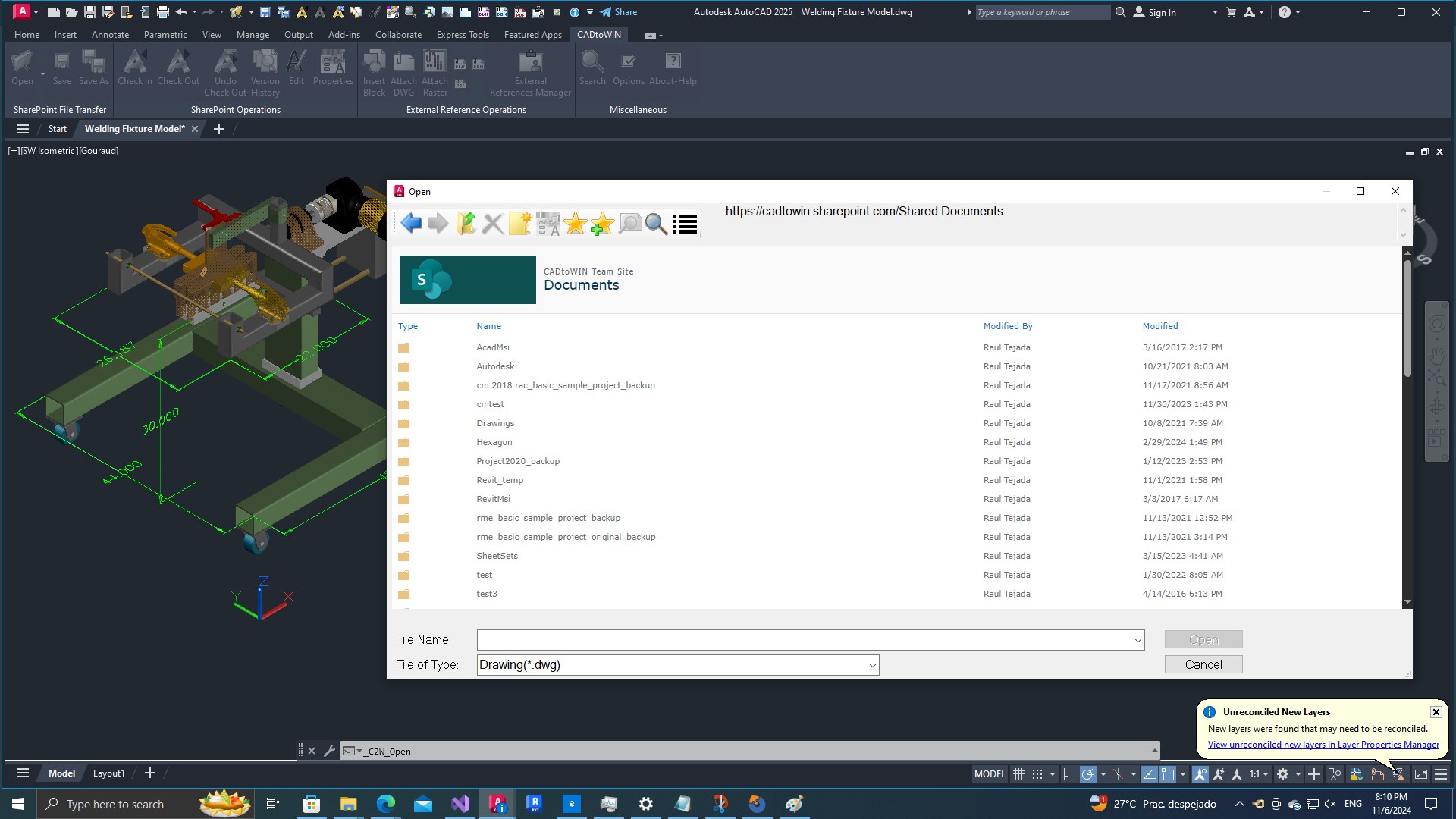Toggle Polar Tracking in status bar
1456x819 pixels.
pyautogui.click(x=1087, y=774)
